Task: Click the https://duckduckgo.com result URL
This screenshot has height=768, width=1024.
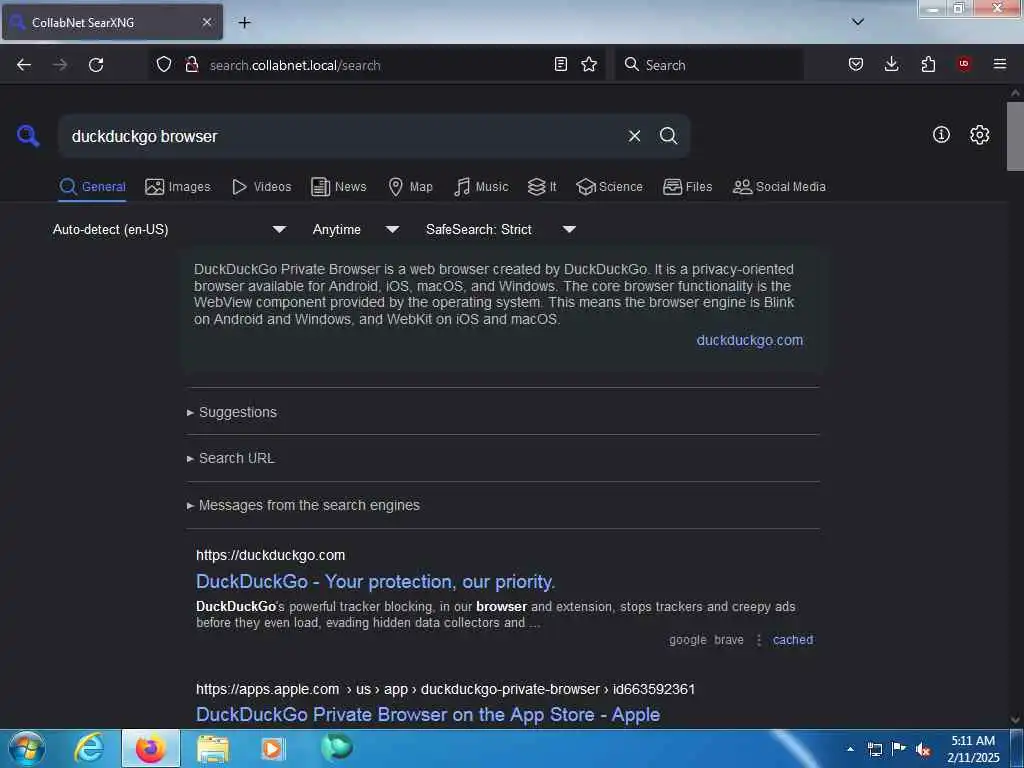Action: pos(270,555)
